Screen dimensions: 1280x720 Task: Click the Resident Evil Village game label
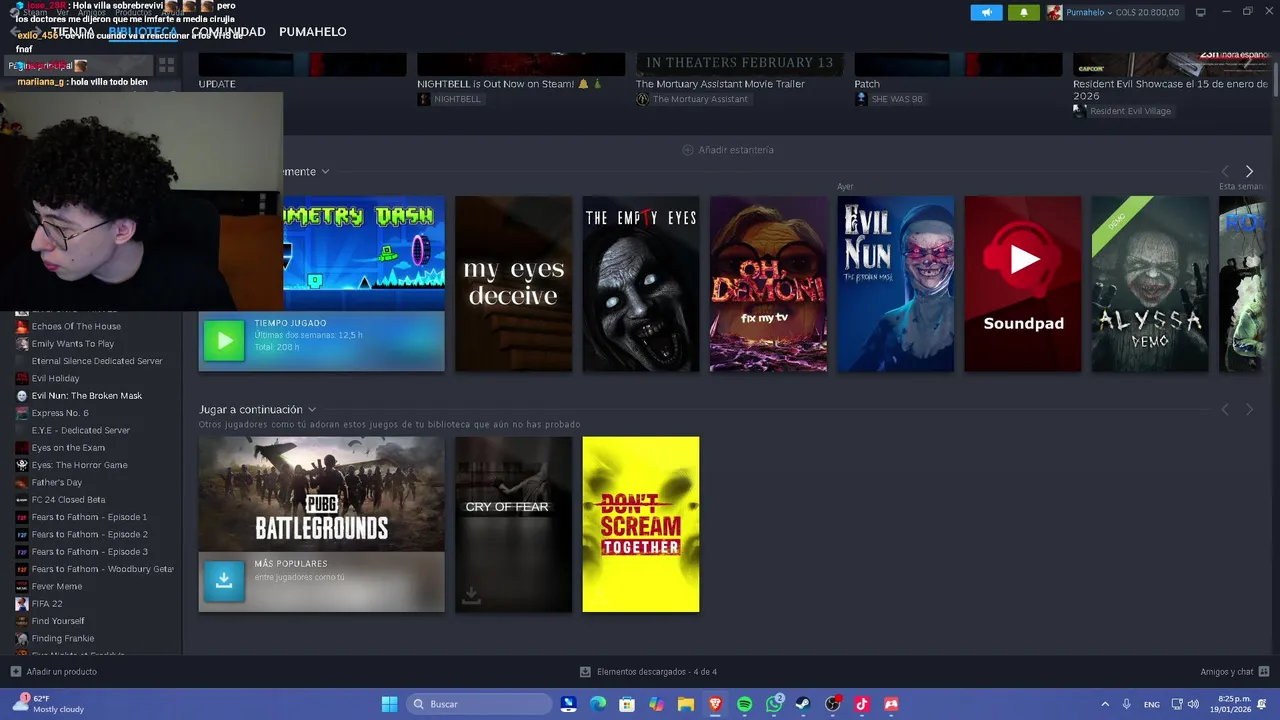click(1122, 111)
